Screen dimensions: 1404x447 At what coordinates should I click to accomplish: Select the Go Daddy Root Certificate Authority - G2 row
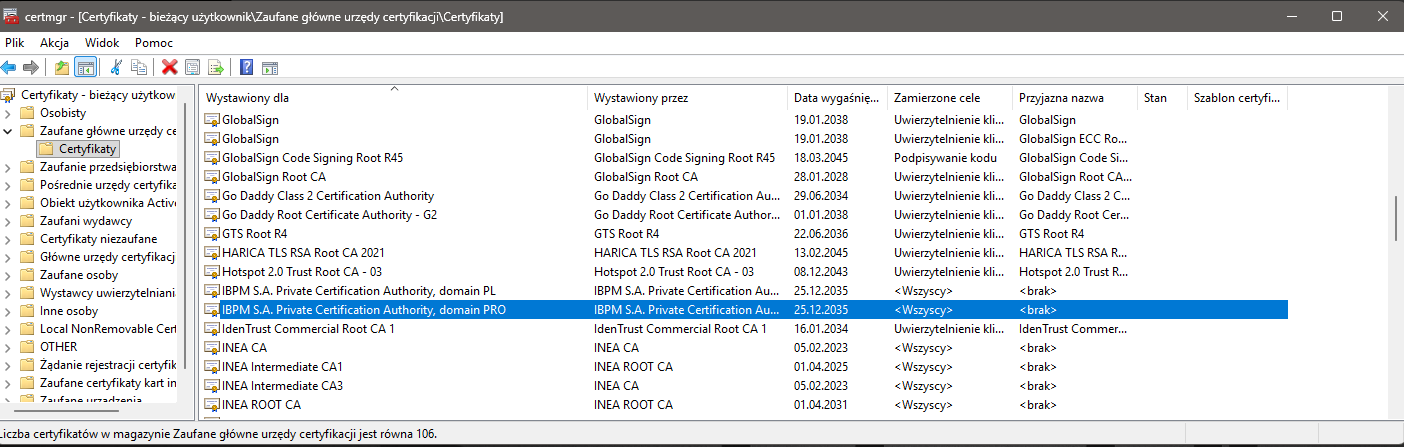[x=744, y=214]
